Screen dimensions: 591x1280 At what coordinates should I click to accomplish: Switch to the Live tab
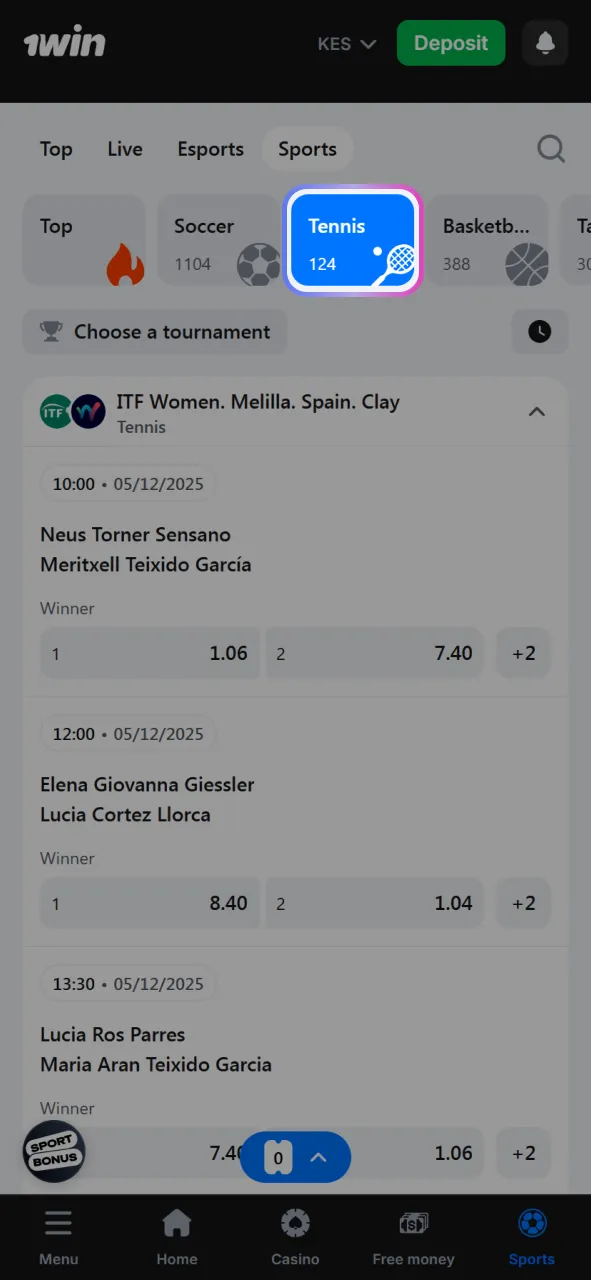pyautogui.click(x=124, y=148)
